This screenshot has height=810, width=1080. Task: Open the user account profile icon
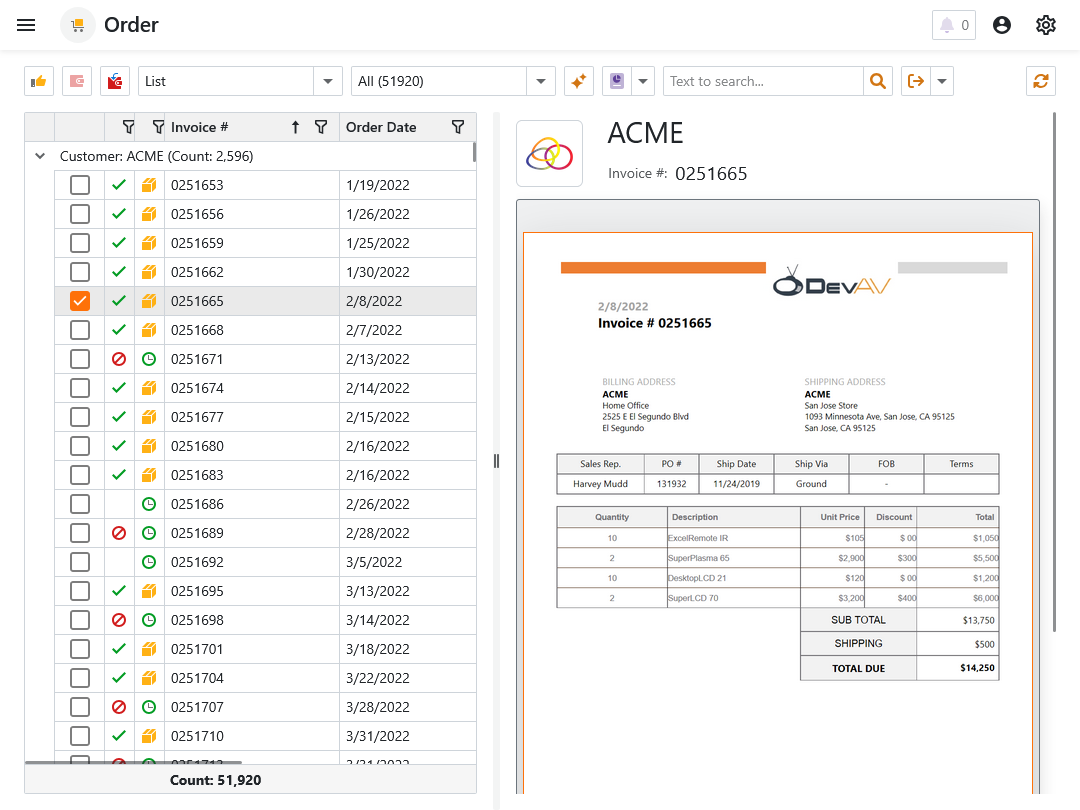click(x=1002, y=25)
